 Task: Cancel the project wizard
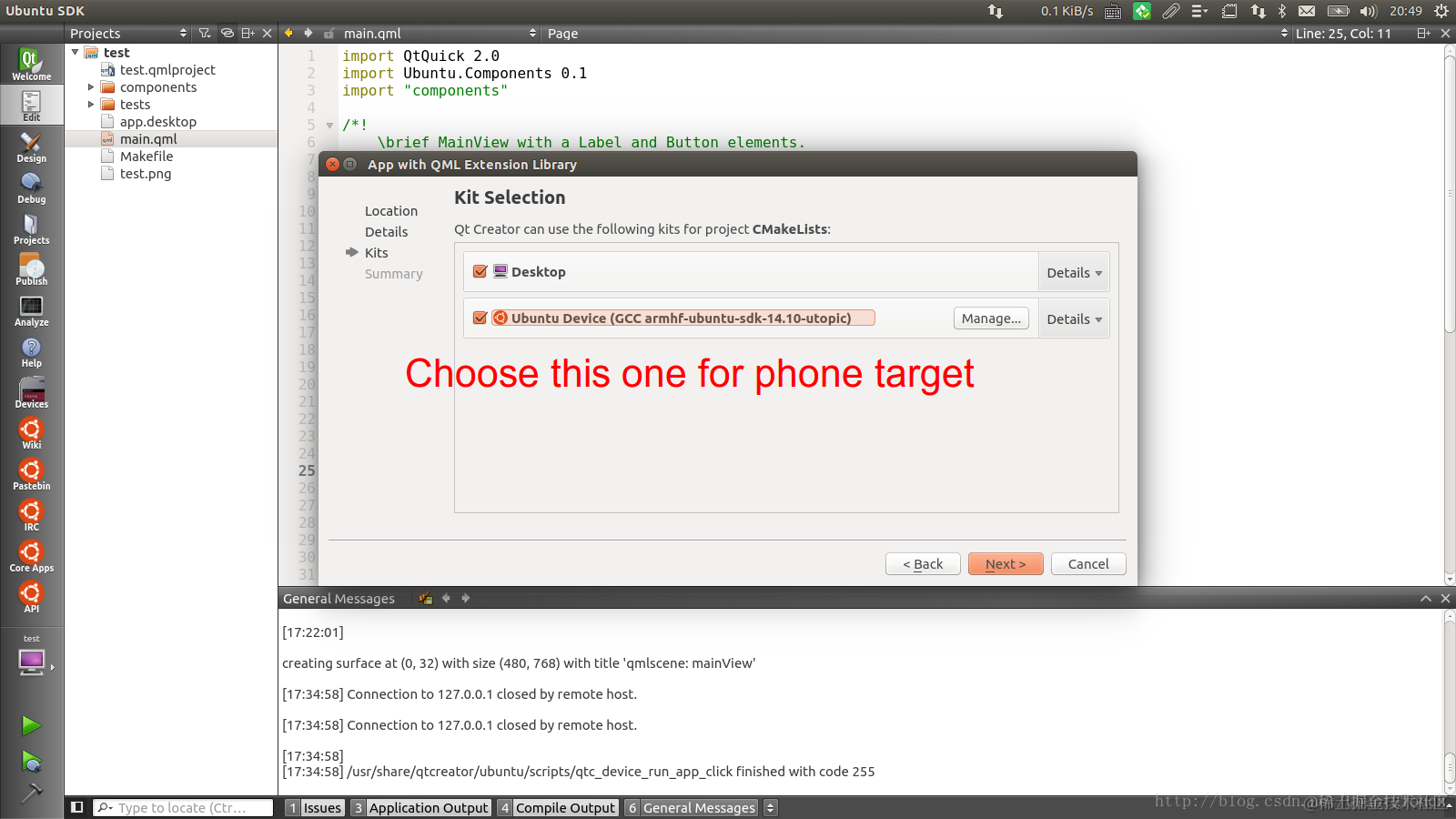click(1088, 564)
